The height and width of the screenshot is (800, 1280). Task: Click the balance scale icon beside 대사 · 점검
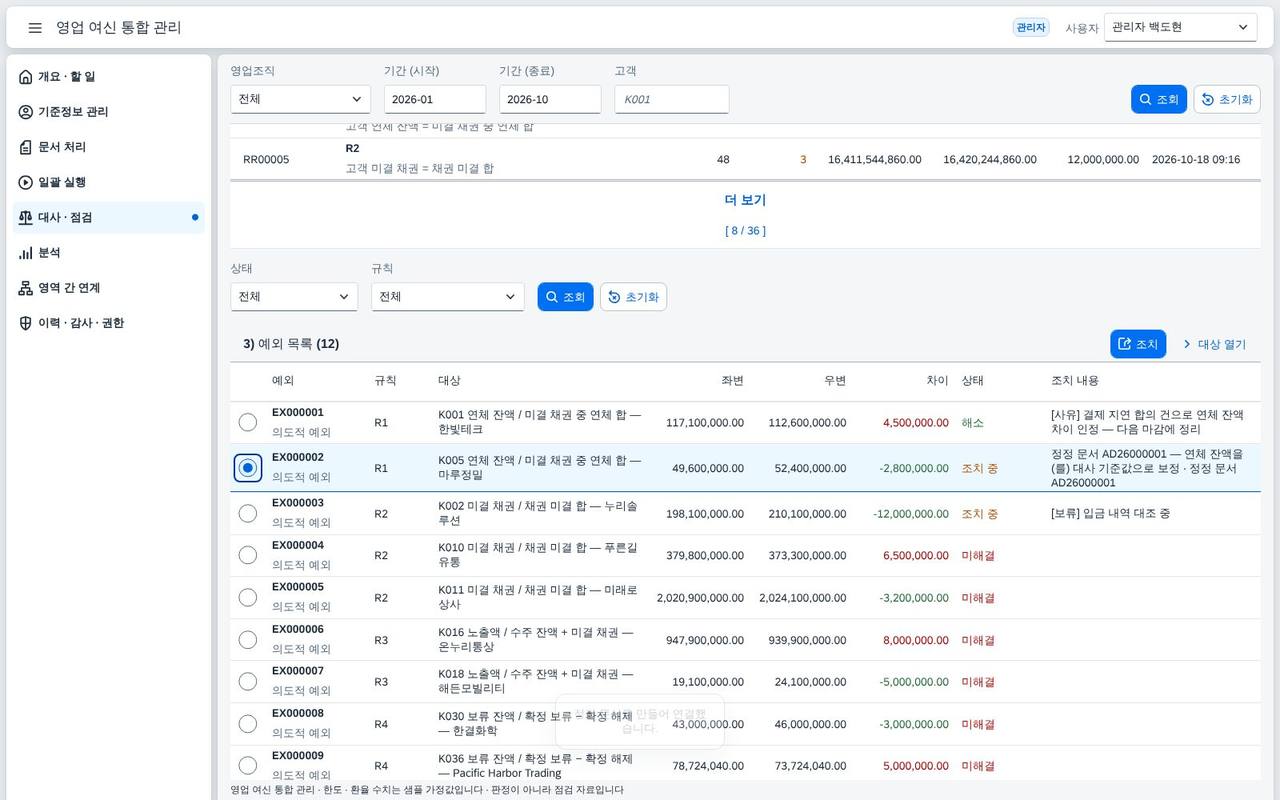26,217
